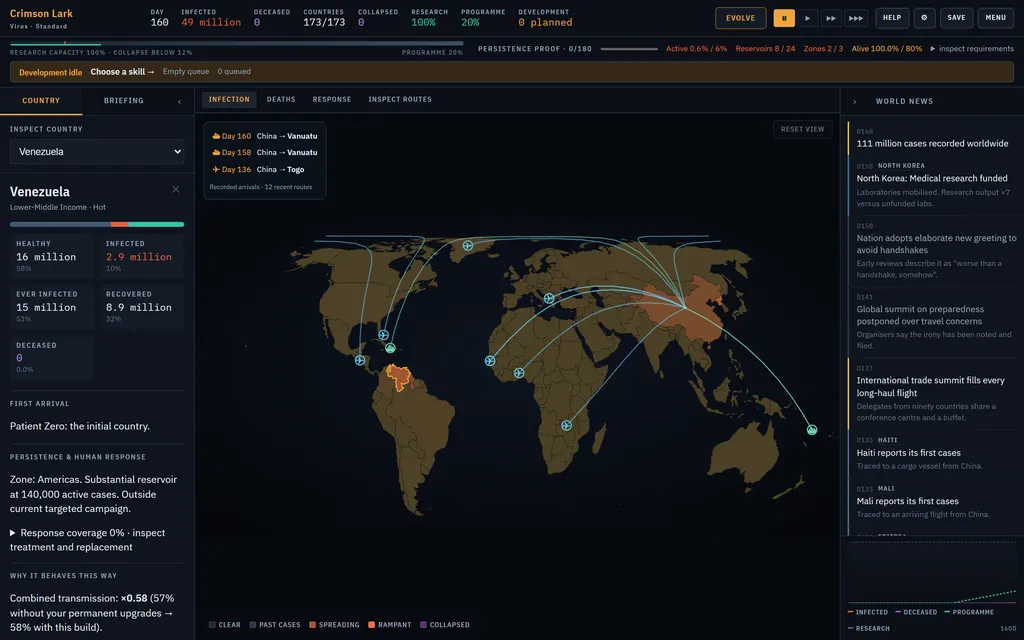Collapse the left country panel

(x=180, y=101)
